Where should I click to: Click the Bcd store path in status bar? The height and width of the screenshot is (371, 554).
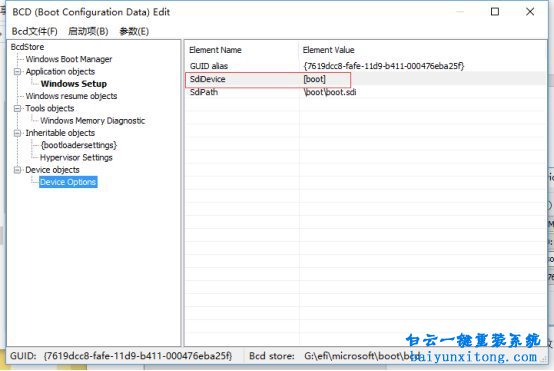(x=362, y=356)
